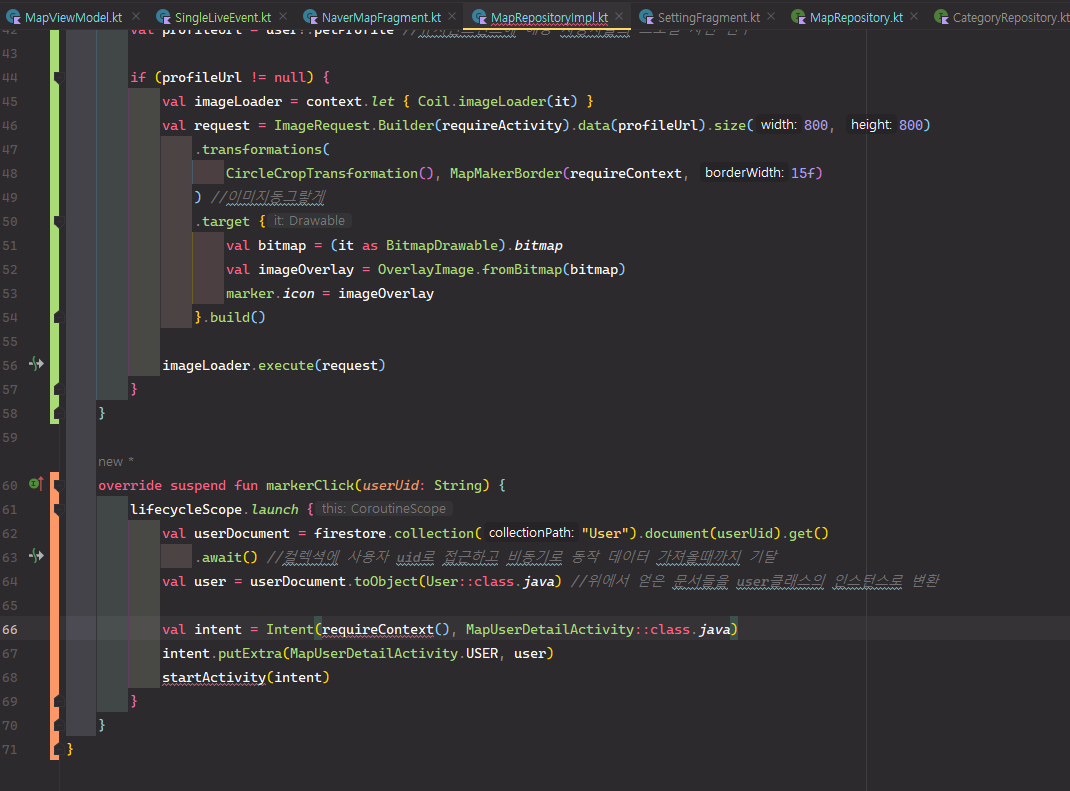Click the markerClick function name

pyautogui.click(x=310, y=485)
